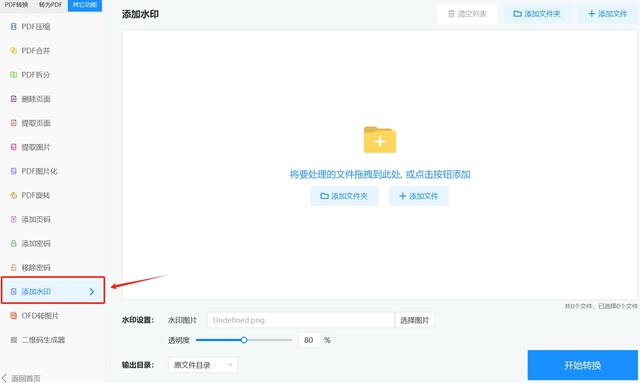
Task: Click 添加文件夹 button under the drop hint
Action: click(344, 196)
